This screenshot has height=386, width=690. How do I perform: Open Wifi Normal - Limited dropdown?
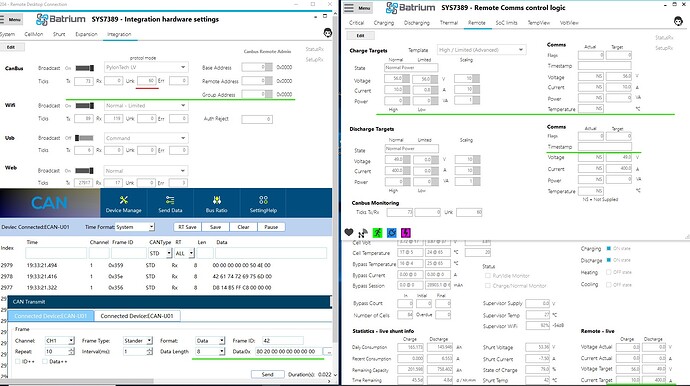(146, 106)
